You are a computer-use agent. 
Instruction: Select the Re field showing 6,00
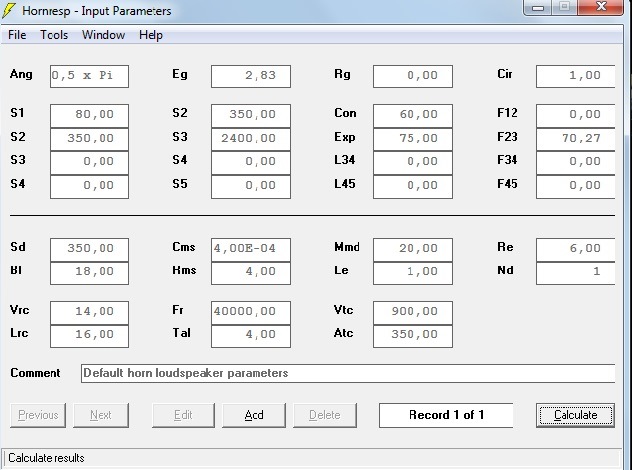[575, 250]
